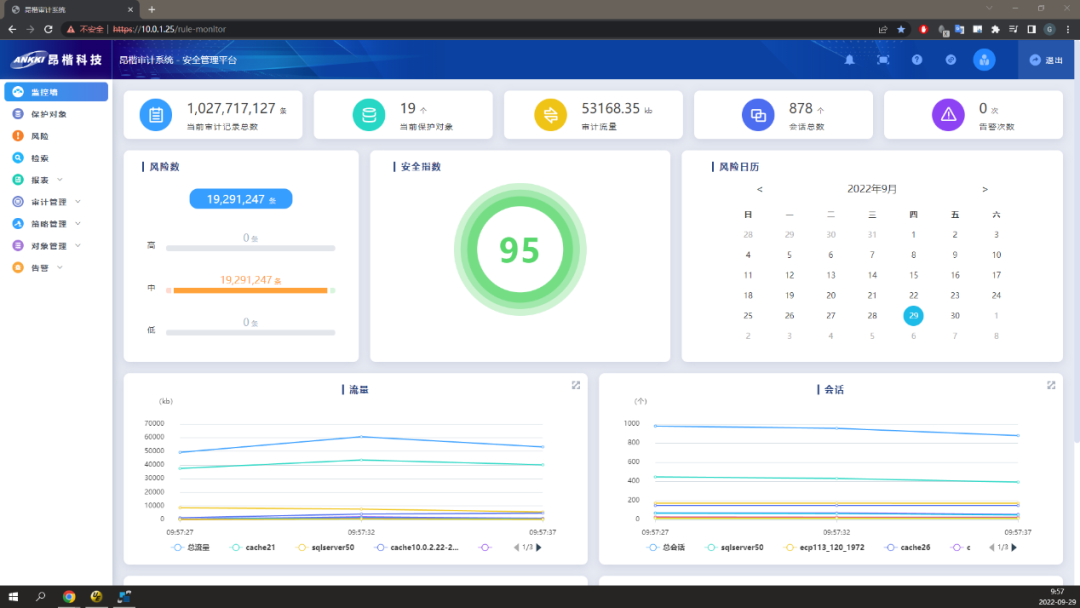Toggle the ecp113_120_1972 series in the sessions legend
This screenshot has height=608, width=1080.
click(x=824, y=547)
